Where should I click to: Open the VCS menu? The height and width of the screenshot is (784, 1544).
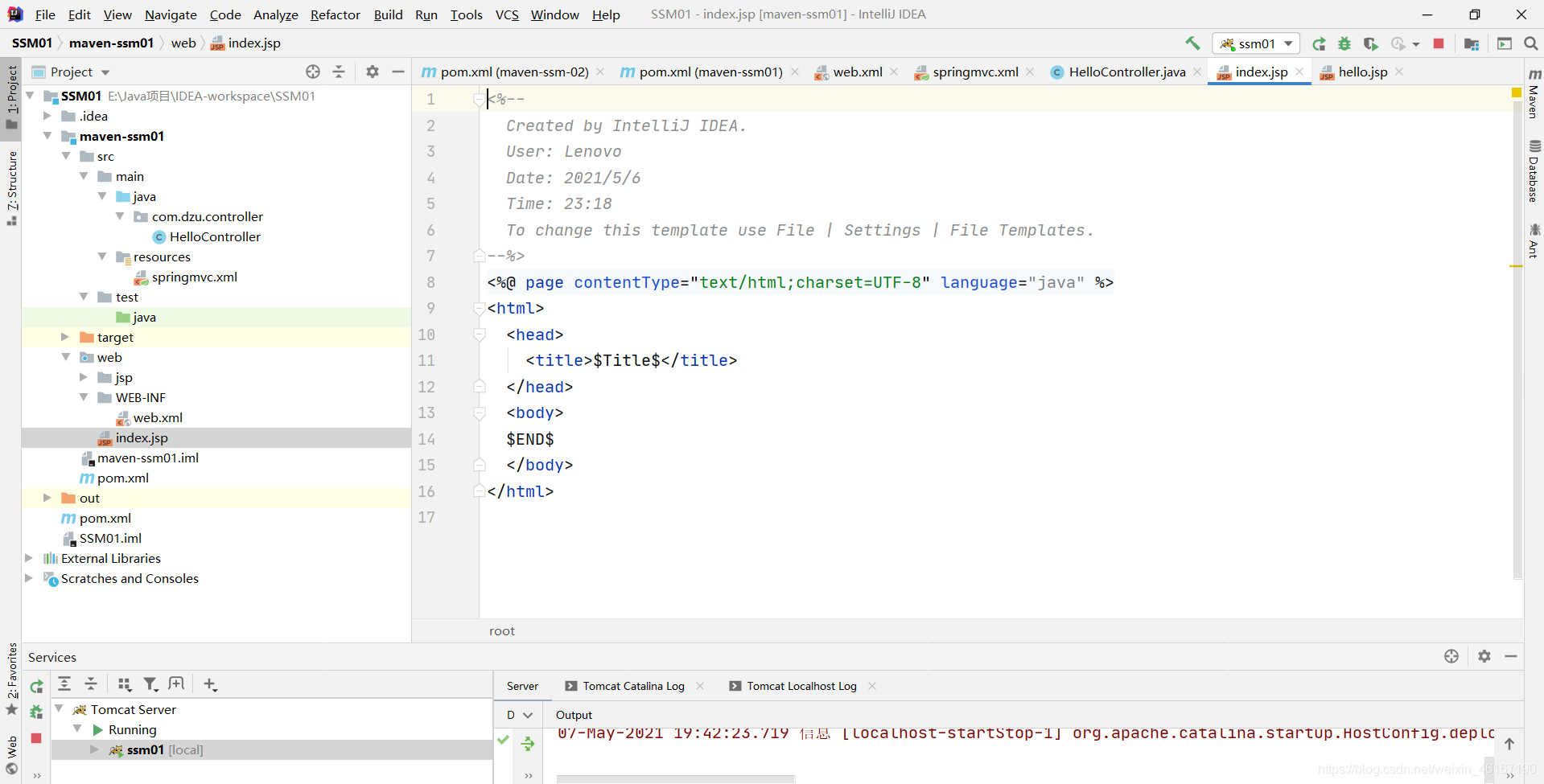pos(507,14)
